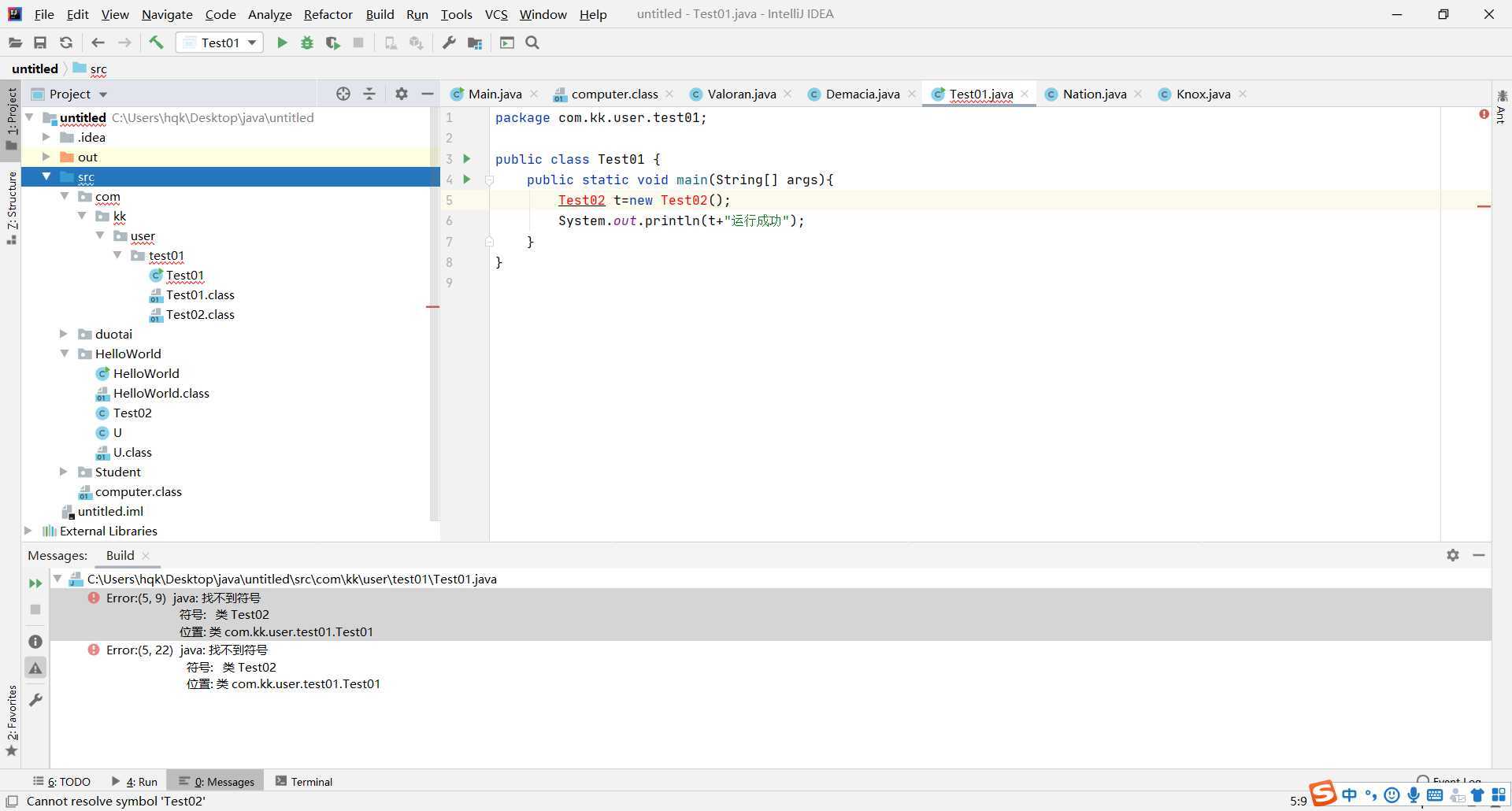Open the Terminal tool window
The image size is (1512, 811).
pos(304,781)
